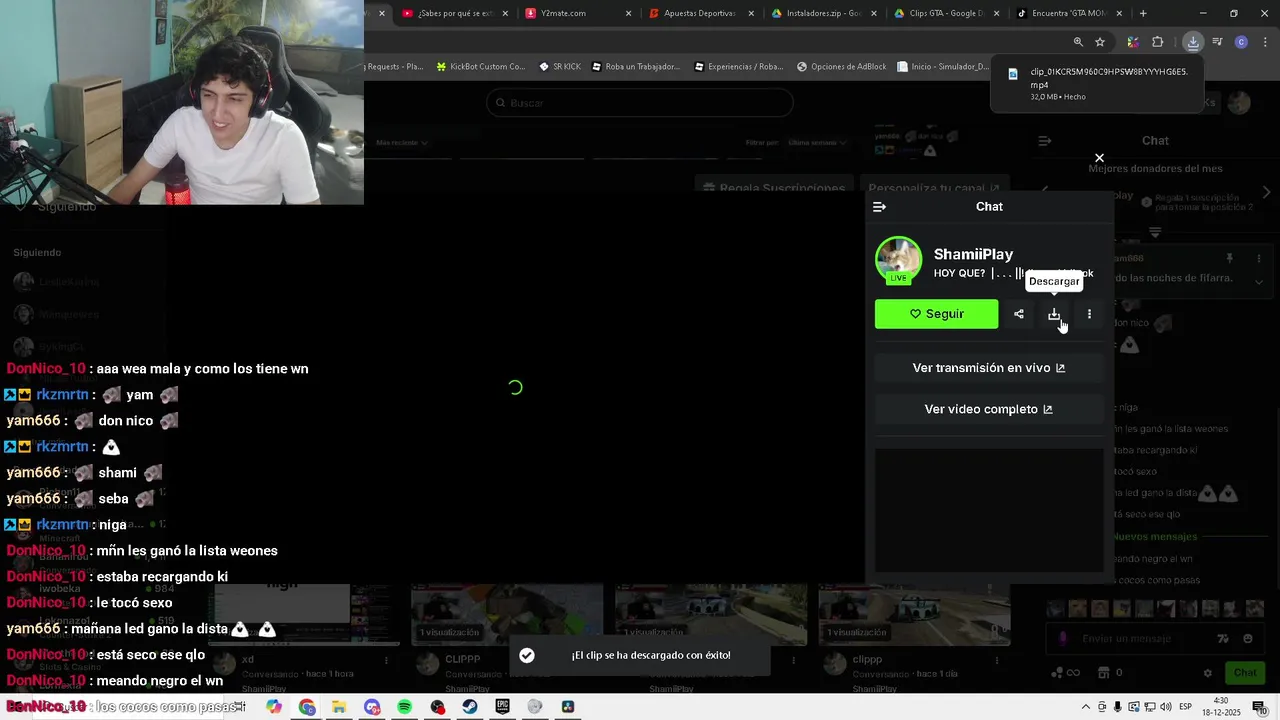Viewport: 1280px width, 720px height.
Task: Open File Explorer from the taskbar
Action: click(x=339, y=707)
